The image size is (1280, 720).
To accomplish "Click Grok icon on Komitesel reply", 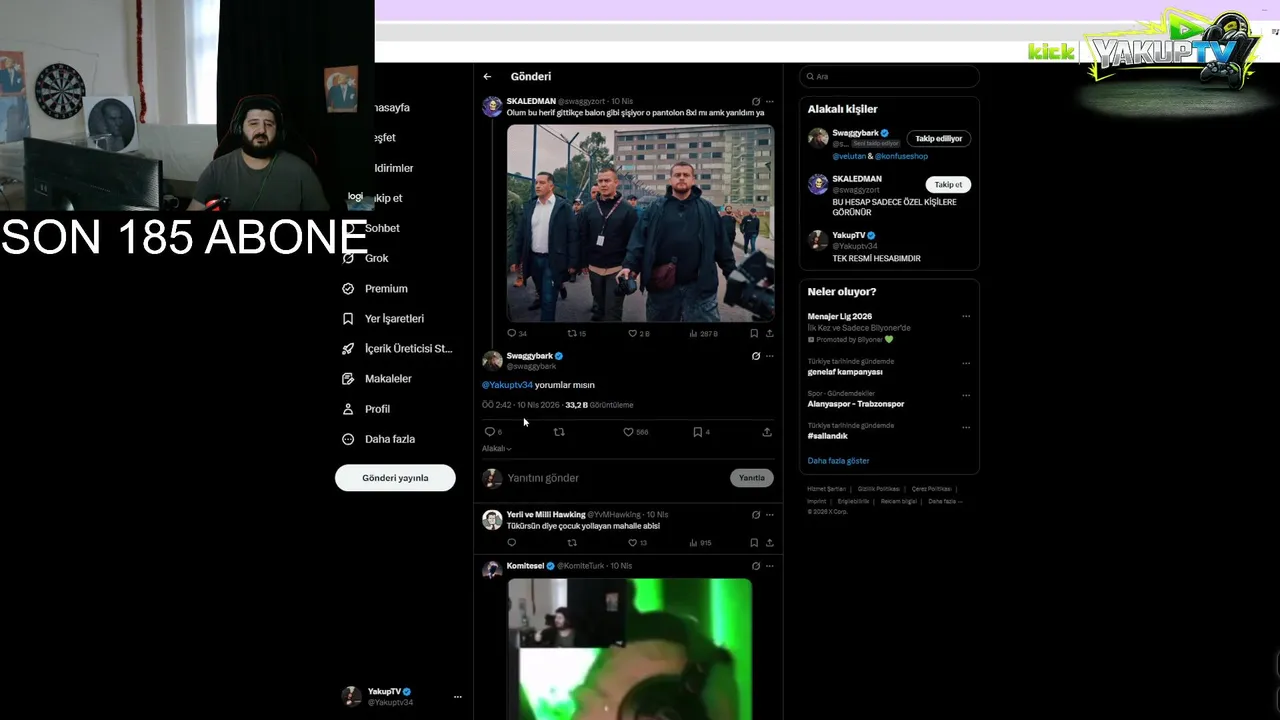I will coord(755,566).
